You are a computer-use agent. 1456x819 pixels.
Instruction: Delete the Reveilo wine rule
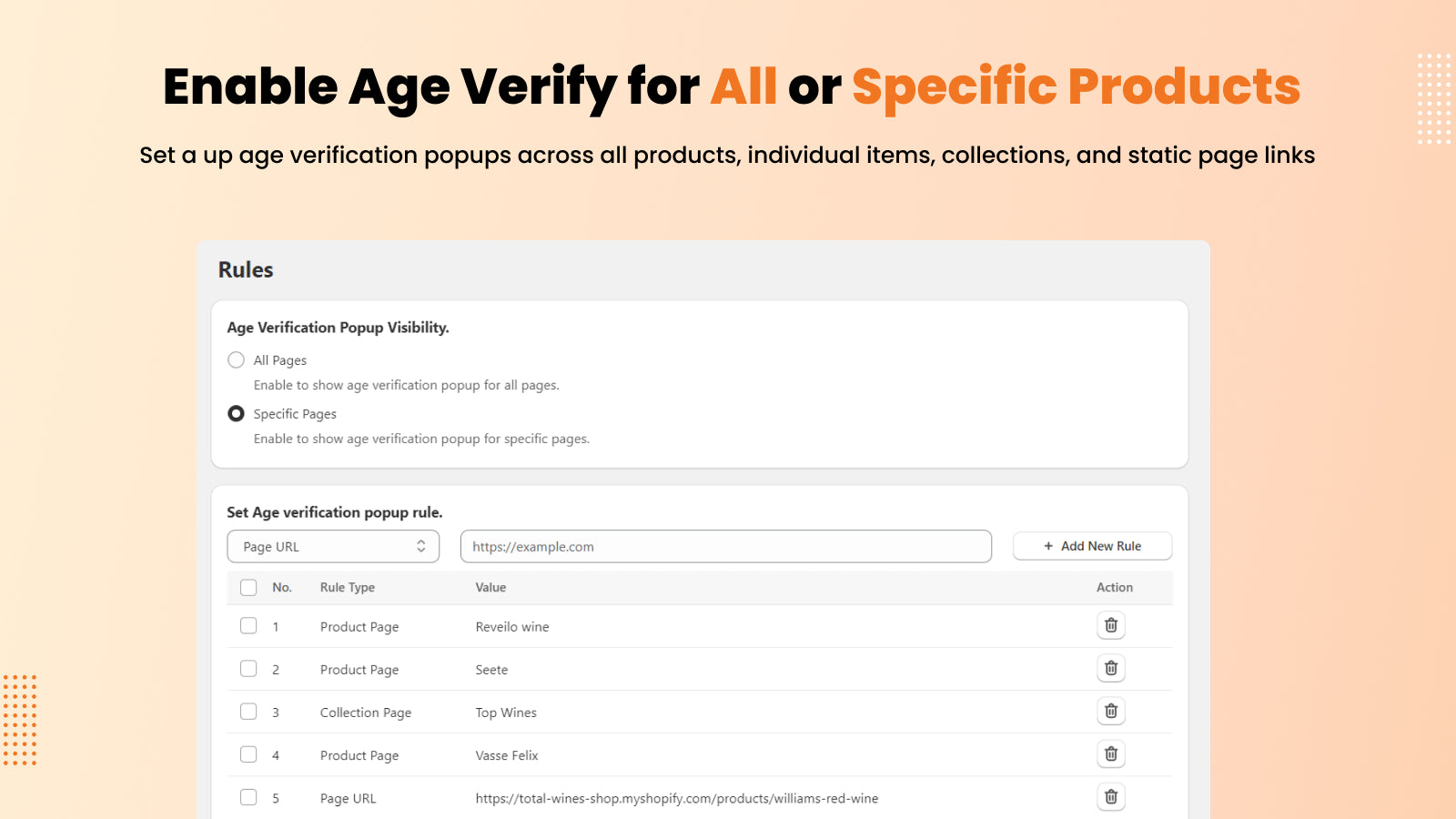coord(1110,625)
